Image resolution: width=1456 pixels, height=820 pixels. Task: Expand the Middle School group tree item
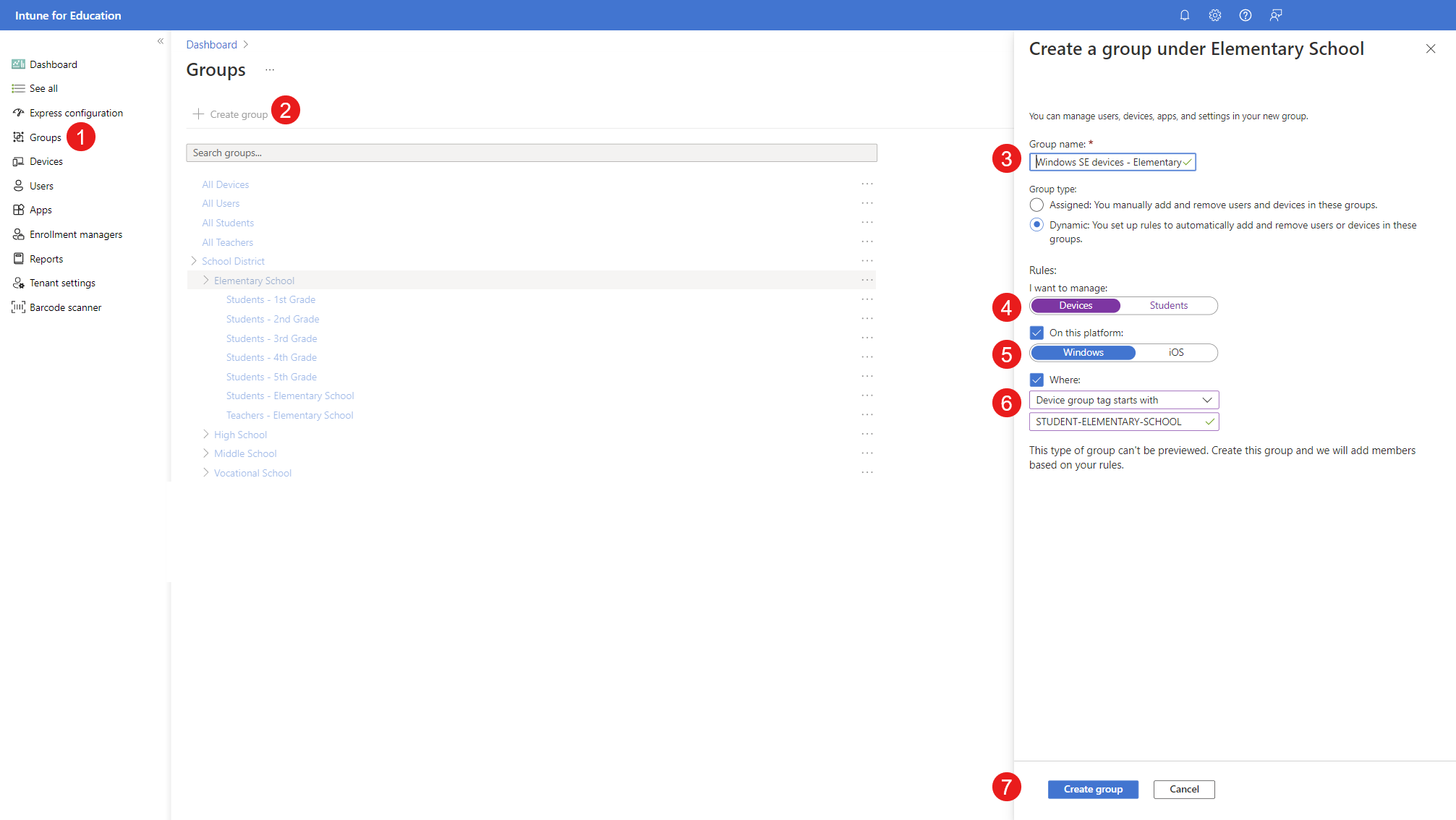point(205,453)
